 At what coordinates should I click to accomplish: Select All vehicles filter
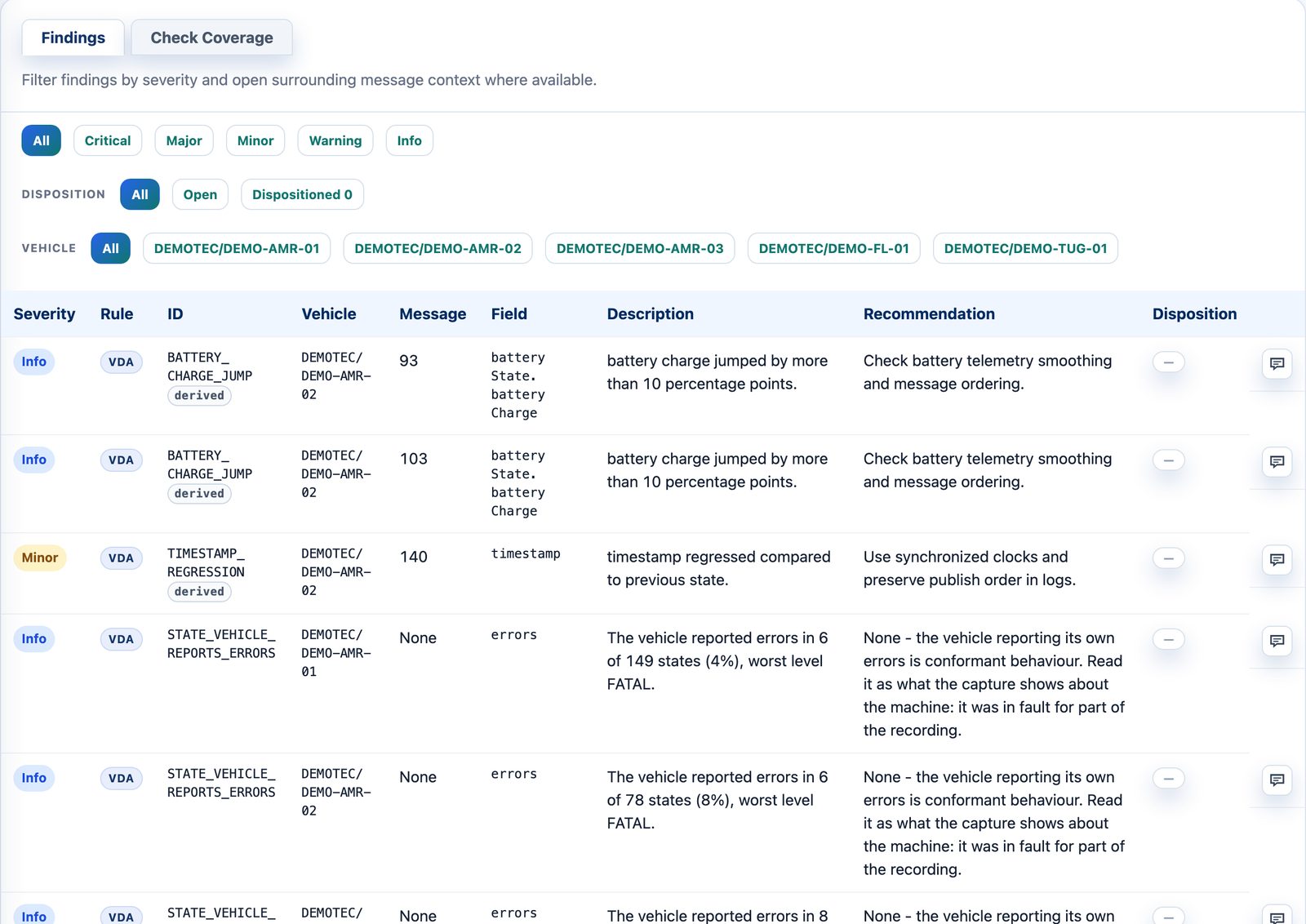click(x=110, y=248)
